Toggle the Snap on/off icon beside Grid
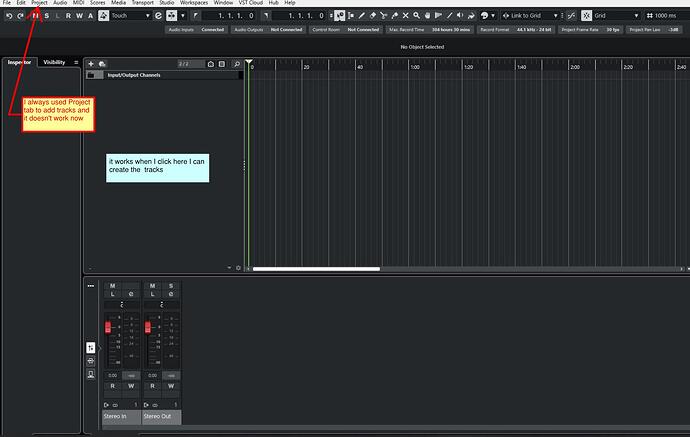This screenshot has height=437, width=690. pyautogui.click(x=586, y=16)
